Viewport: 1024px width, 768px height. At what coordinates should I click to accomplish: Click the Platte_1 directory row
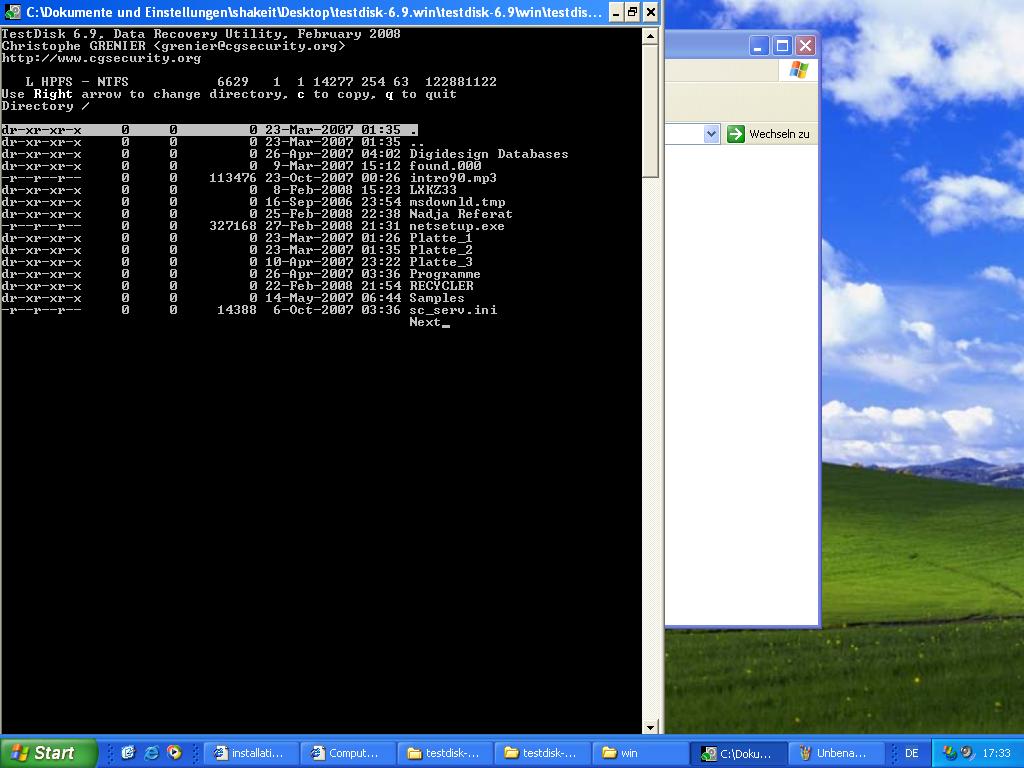pos(237,238)
